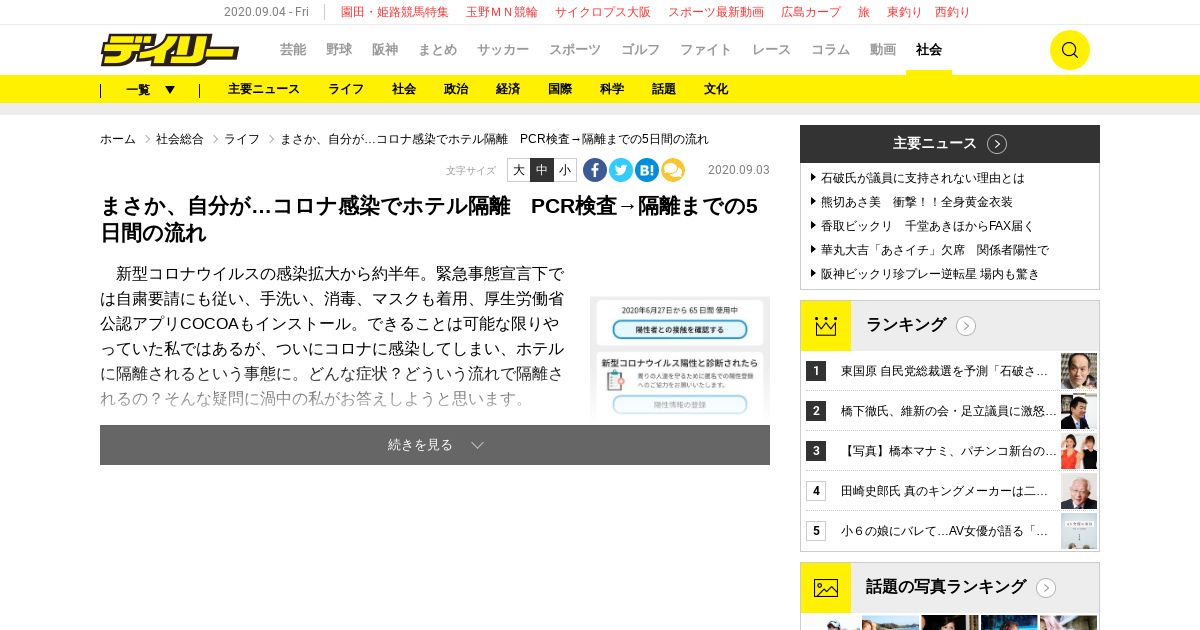Screen dimensions: 1200x630
Task: Click the COCOA app screenshot thumbnail
Action: tap(680, 358)
